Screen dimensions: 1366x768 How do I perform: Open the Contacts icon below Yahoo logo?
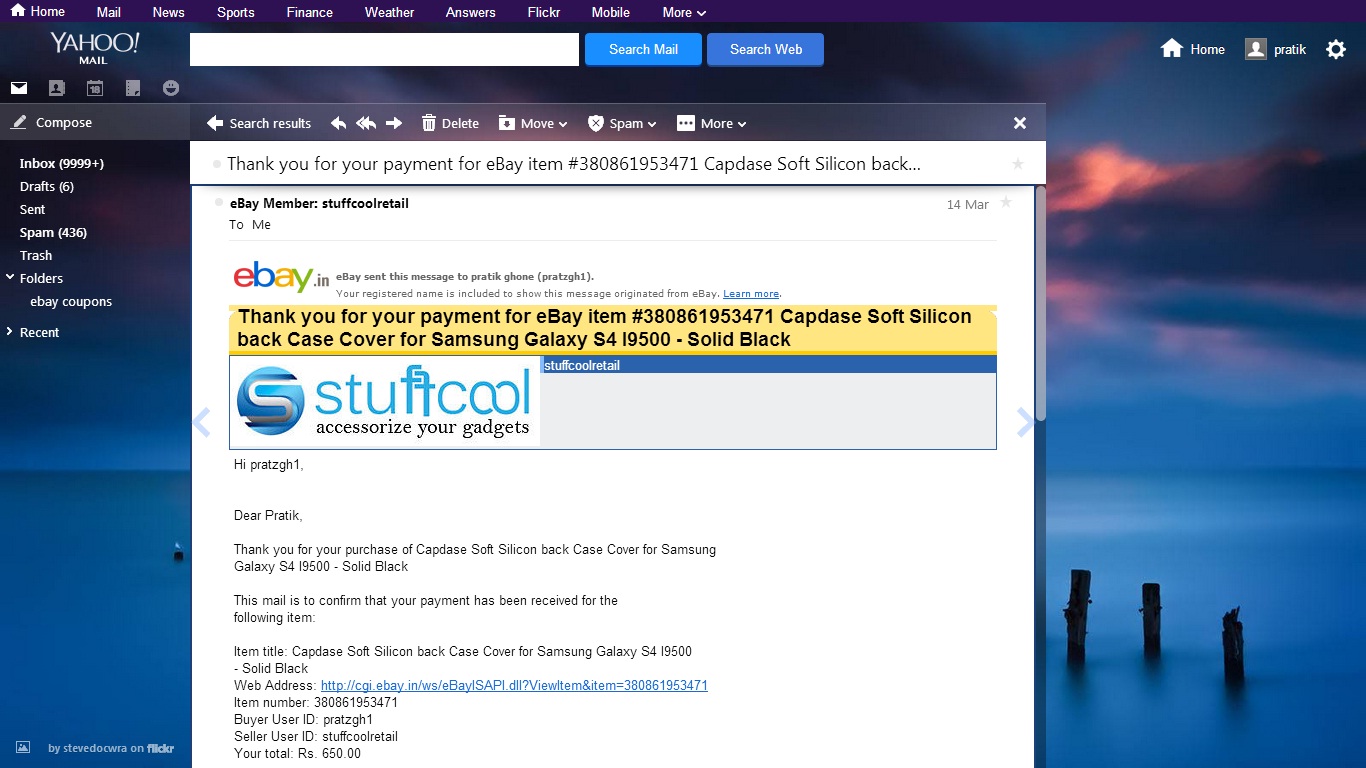point(56,88)
